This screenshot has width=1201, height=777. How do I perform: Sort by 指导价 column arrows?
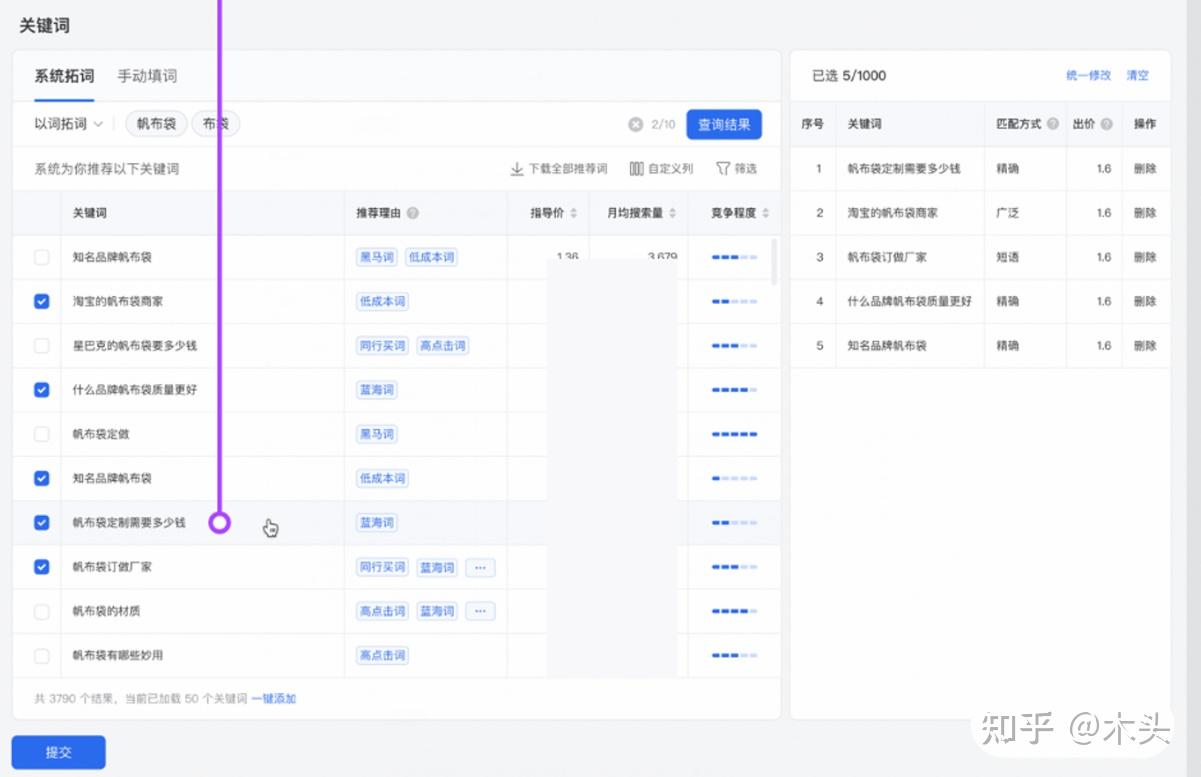(x=574, y=213)
